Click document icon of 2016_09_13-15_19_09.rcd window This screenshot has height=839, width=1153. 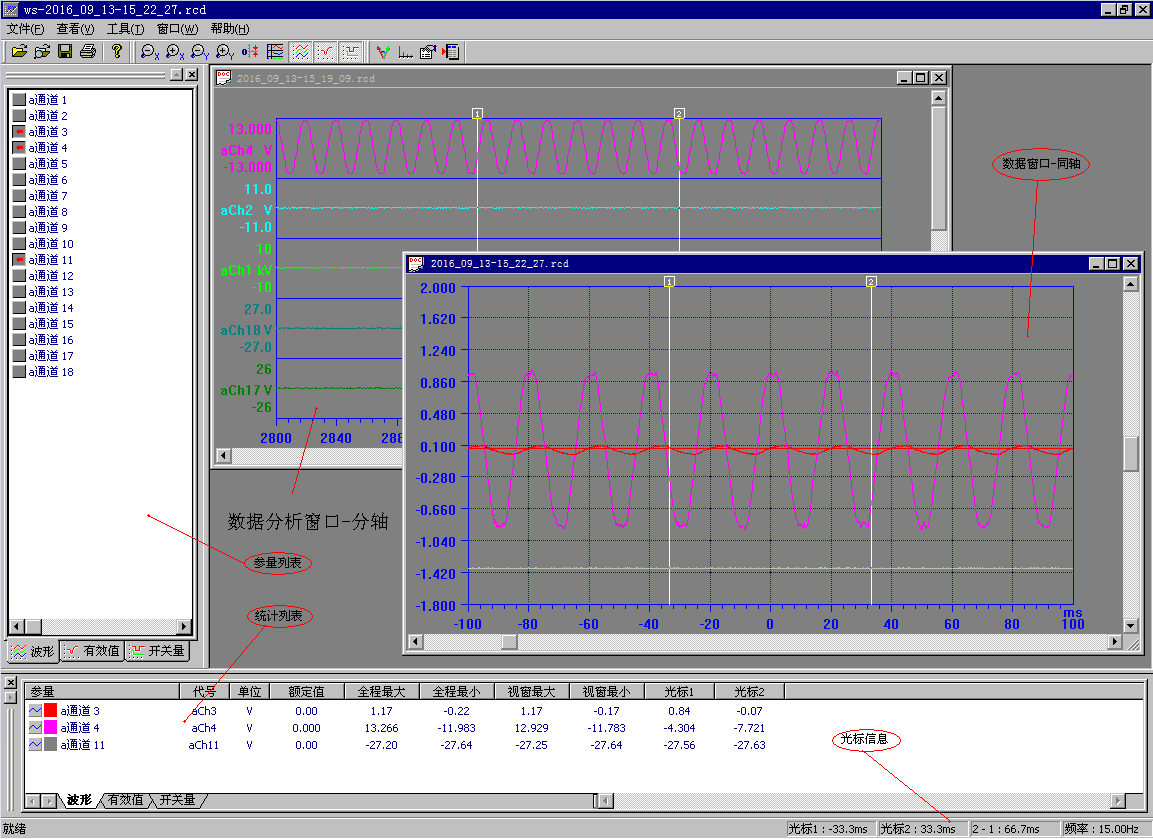tap(224, 78)
